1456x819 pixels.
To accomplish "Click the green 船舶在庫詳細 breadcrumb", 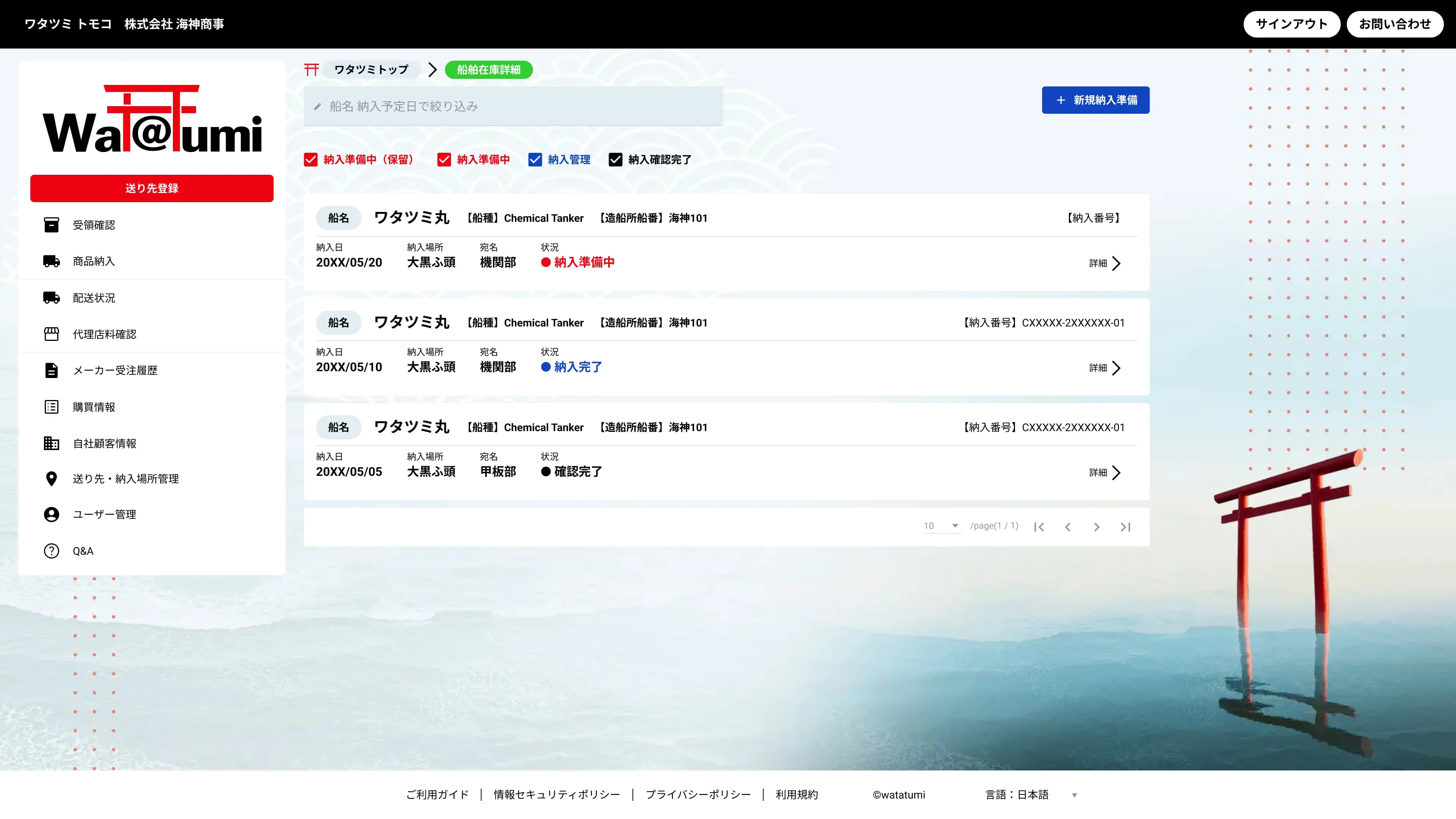I will [x=489, y=69].
